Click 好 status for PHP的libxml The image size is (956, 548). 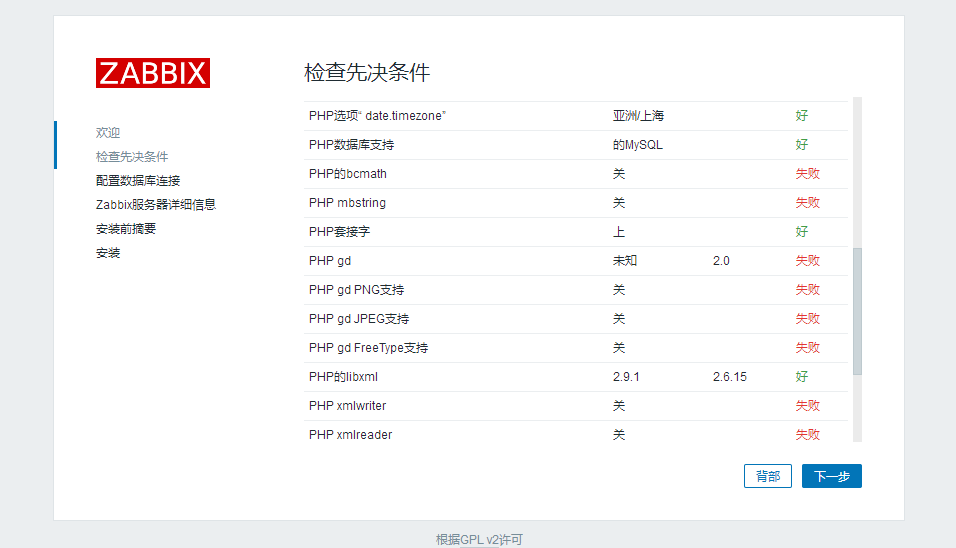point(802,377)
